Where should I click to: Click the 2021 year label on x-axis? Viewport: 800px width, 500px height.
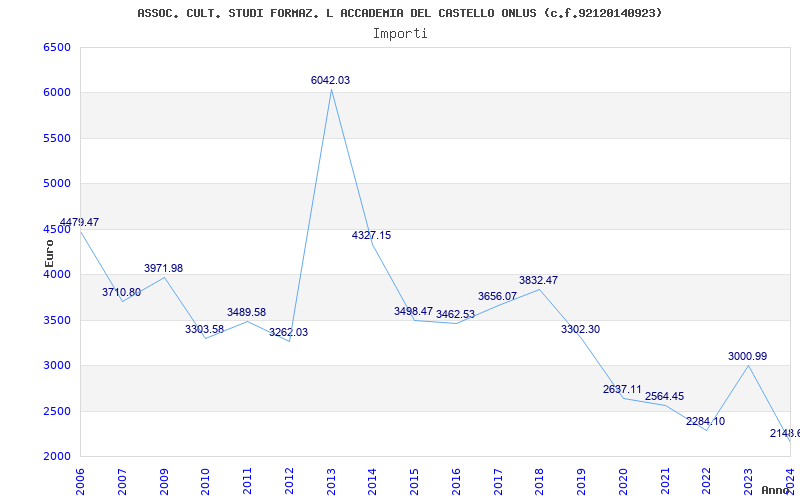(665, 481)
